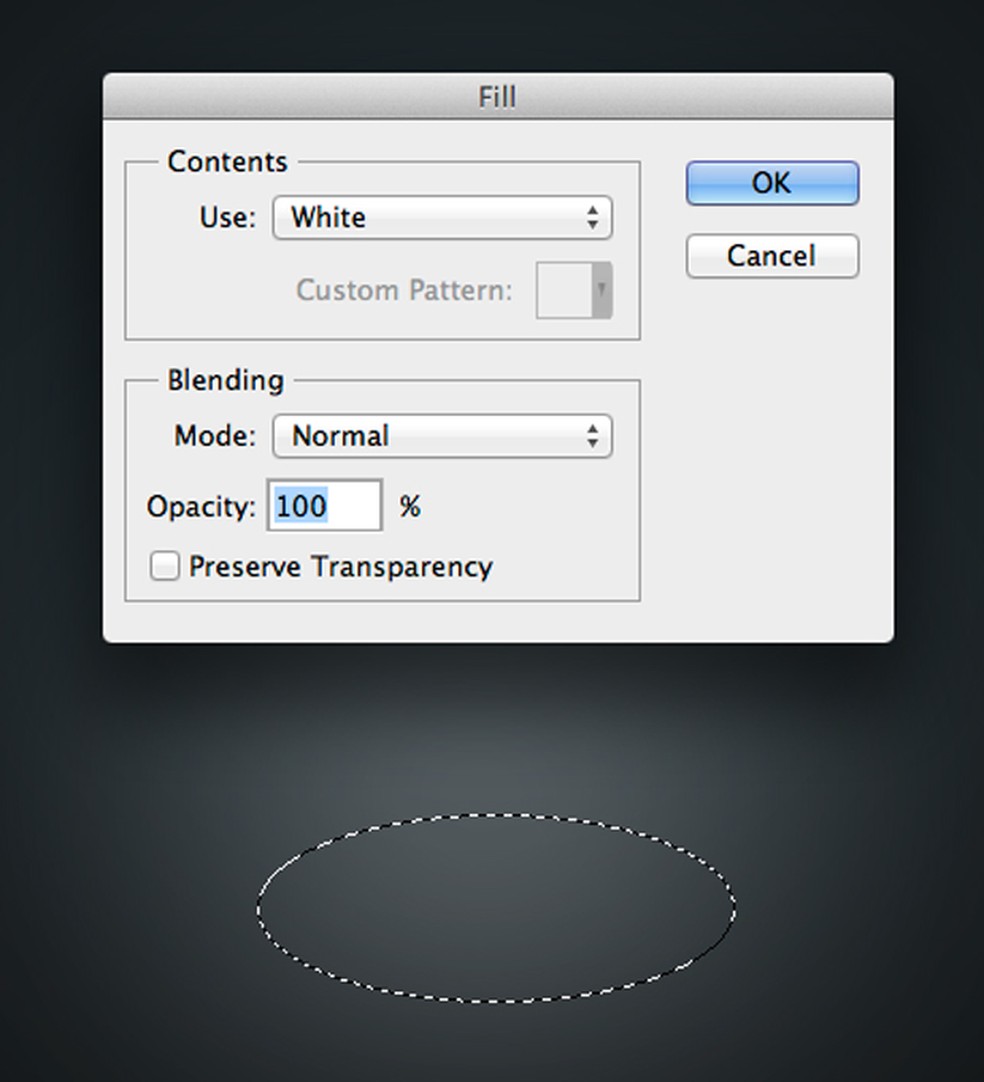Screen dimensions: 984x1082
Task: Click the up/down arrows on Mode dropdown
Action: tap(593, 436)
